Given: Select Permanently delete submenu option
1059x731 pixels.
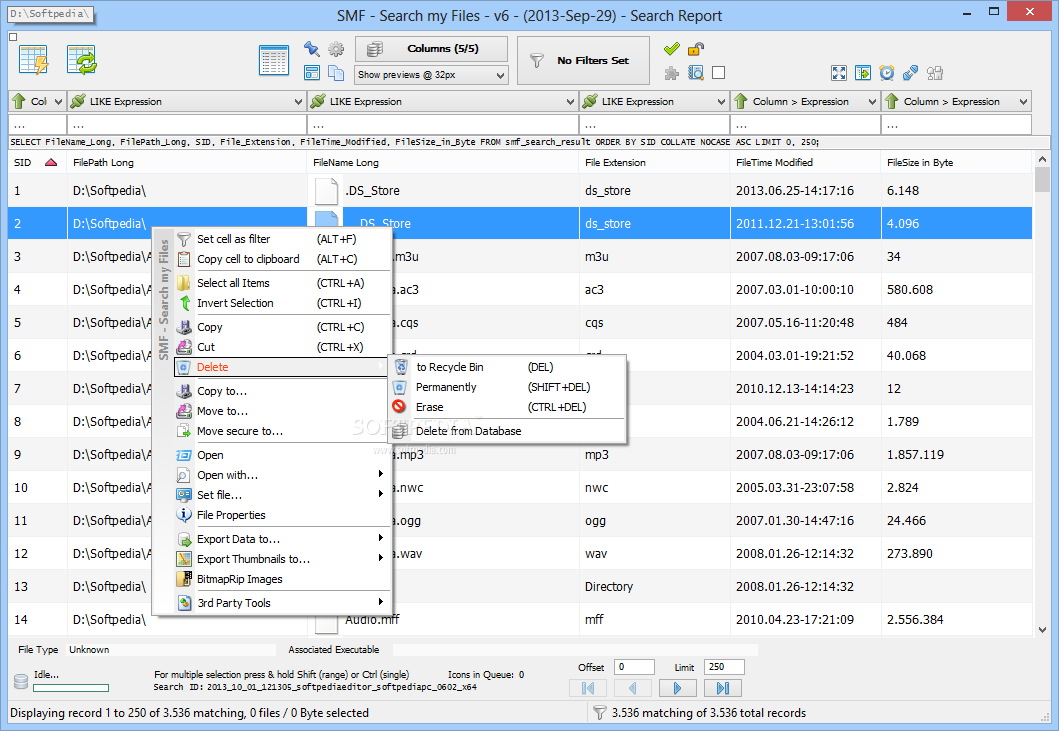Looking at the screenshot, I should (507, 387).
